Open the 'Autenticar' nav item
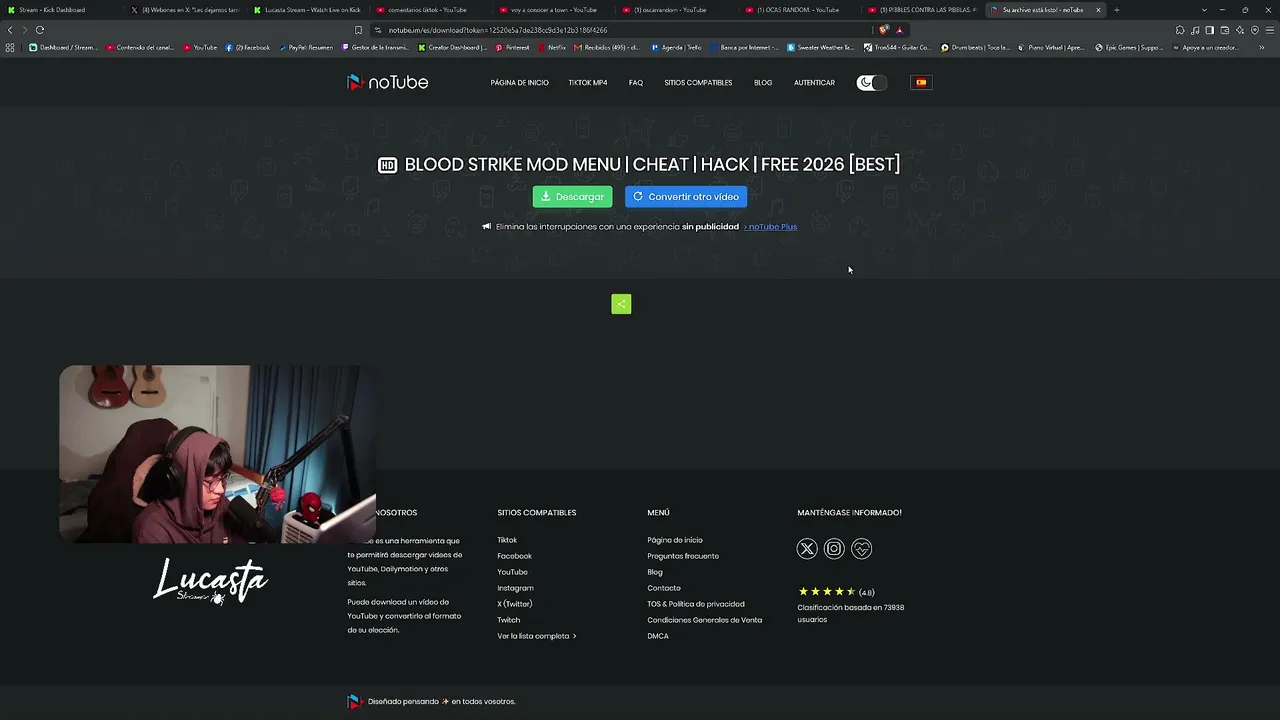 coord(814,82)
